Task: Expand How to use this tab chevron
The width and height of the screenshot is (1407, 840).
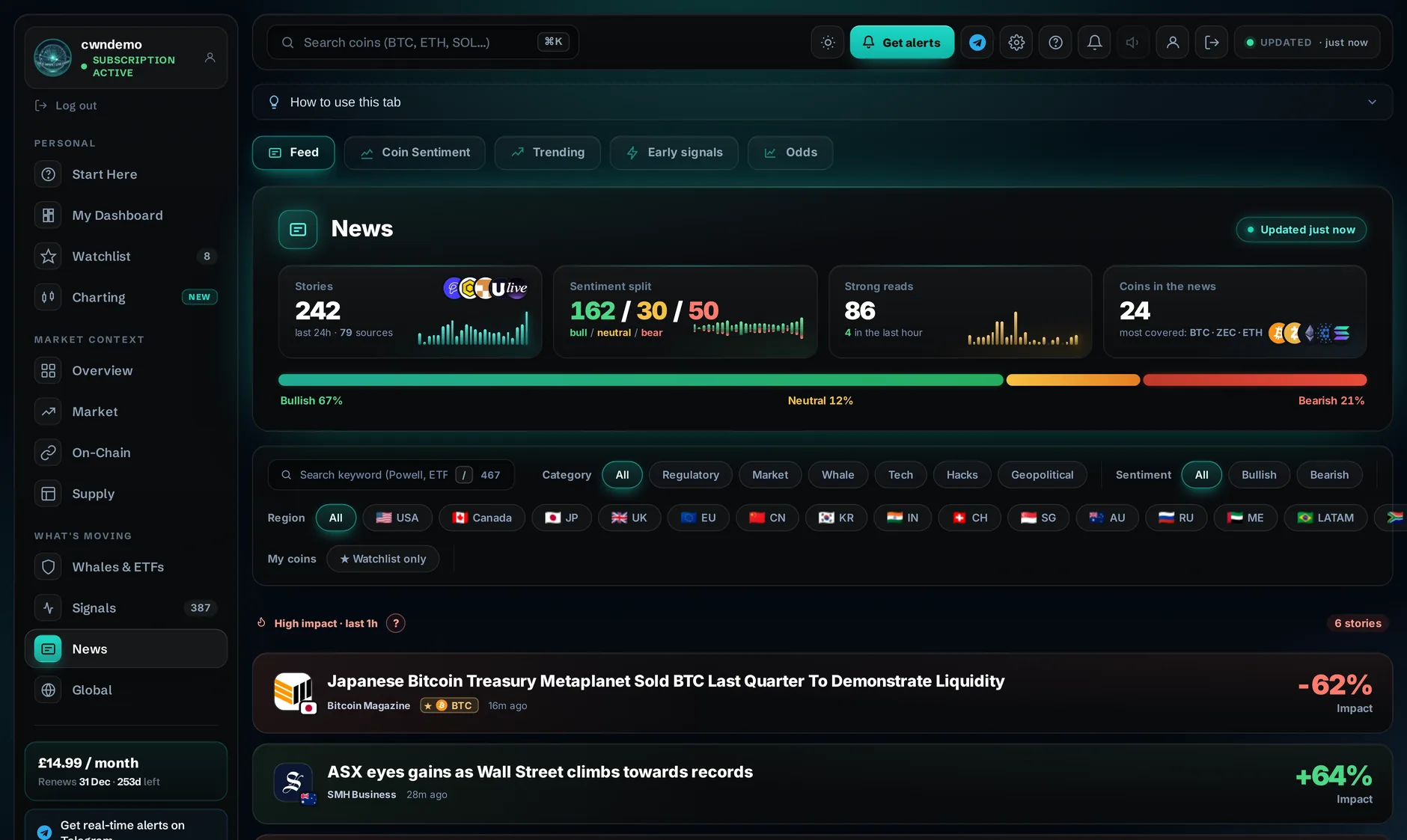Action: coord(1372,102)
